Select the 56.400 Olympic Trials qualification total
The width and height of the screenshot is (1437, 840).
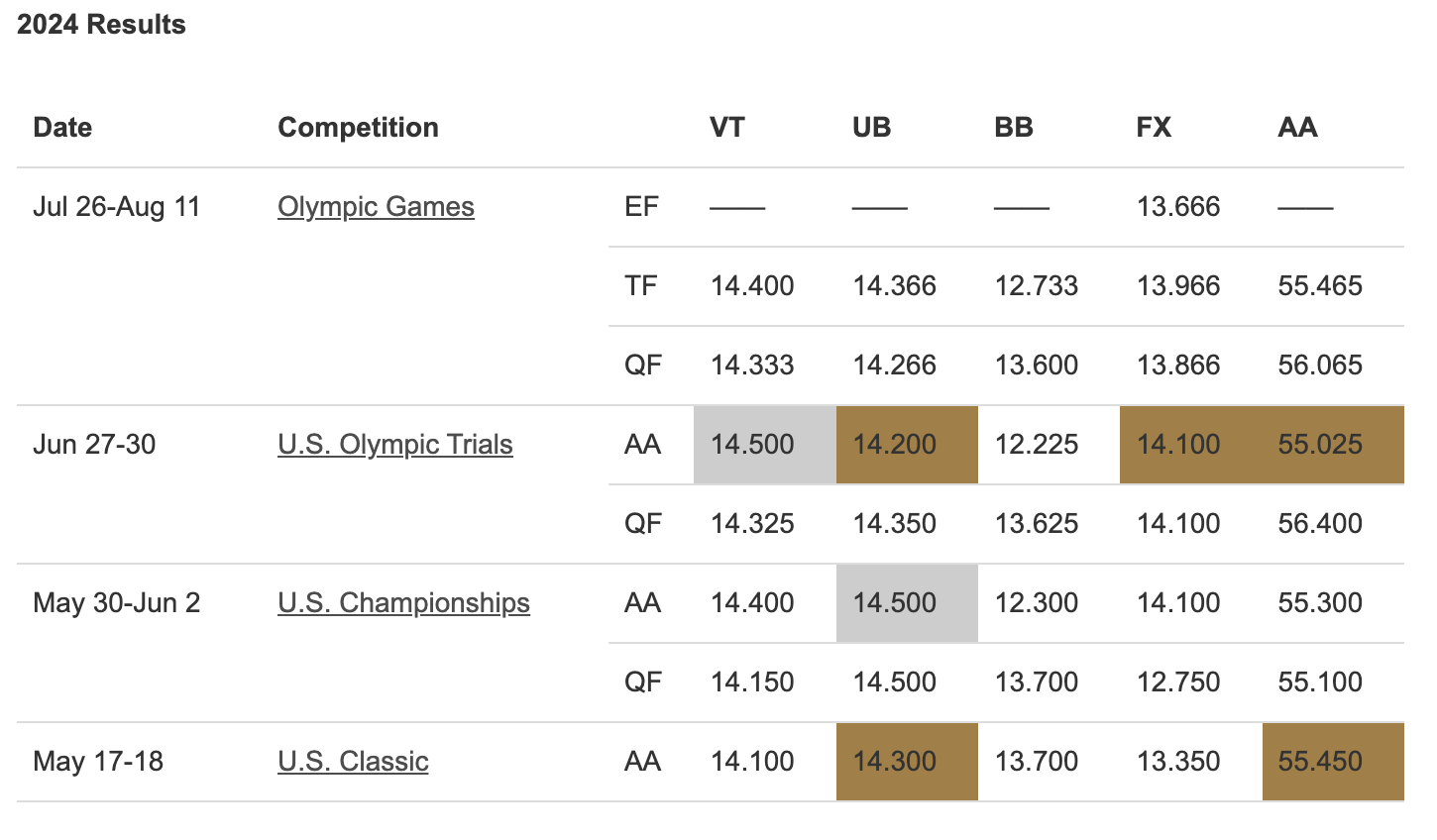tap(1320, 524)
